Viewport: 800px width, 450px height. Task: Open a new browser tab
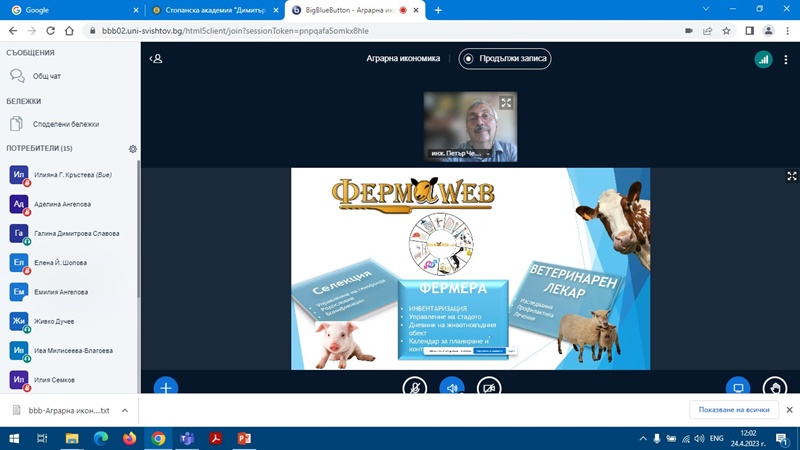tap(438, 10)
